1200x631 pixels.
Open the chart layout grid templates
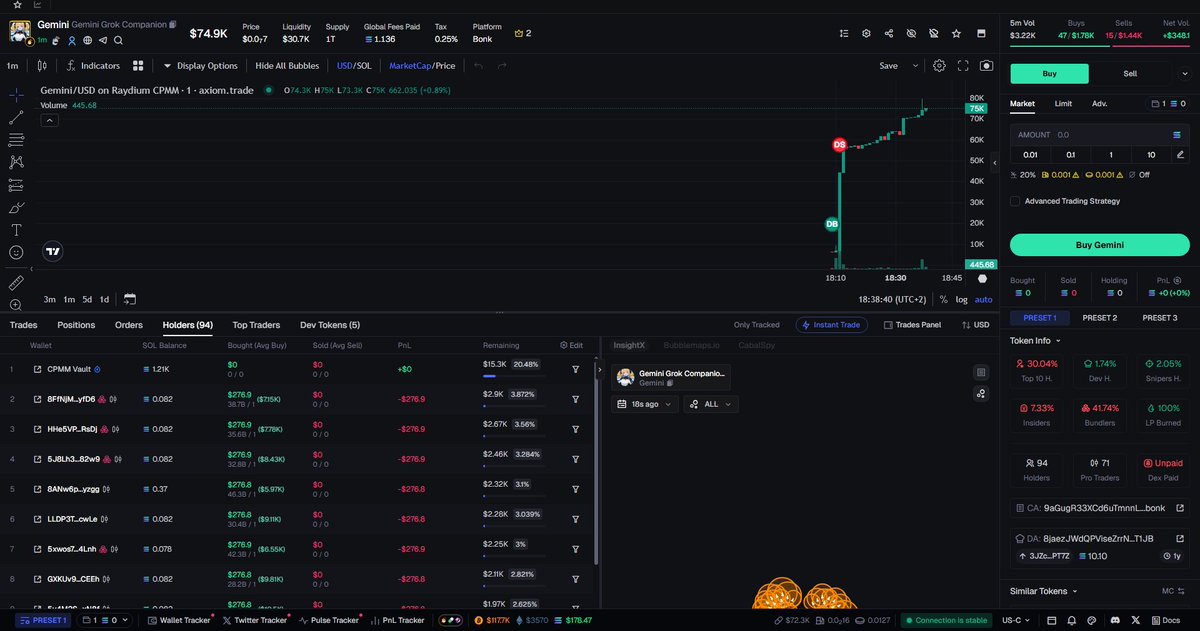tap(138, 66)
